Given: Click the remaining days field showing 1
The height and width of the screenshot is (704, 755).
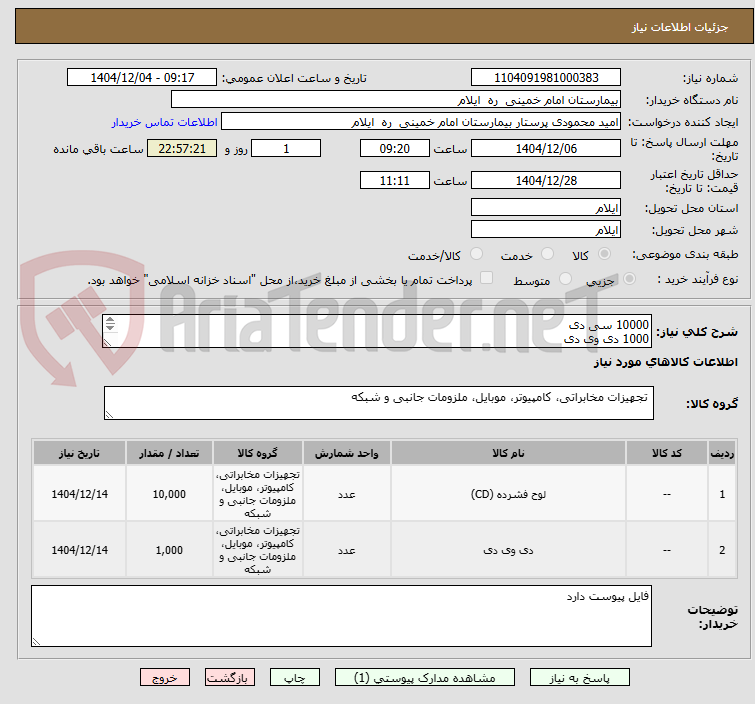Looking at the screenshot, I should pyautogui.click(x=286, y=148).
